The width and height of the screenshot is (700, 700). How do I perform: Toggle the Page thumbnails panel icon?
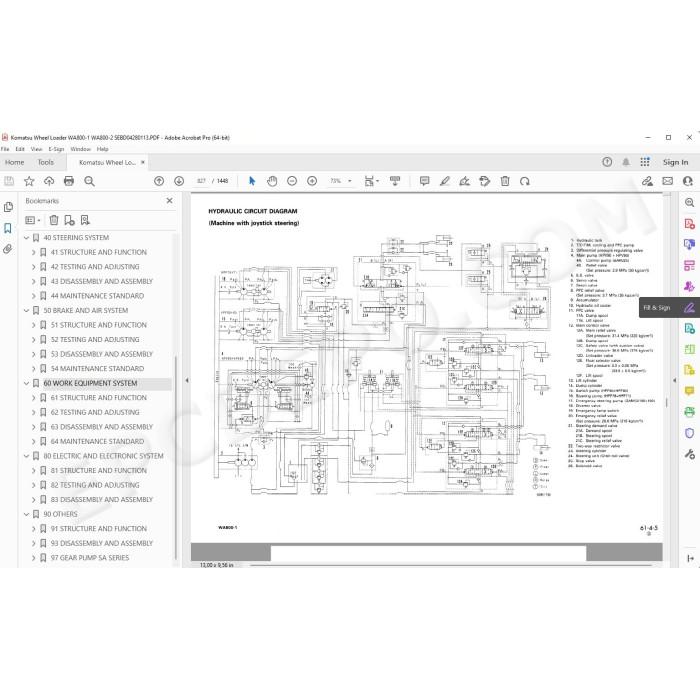[x=8, y=207]
